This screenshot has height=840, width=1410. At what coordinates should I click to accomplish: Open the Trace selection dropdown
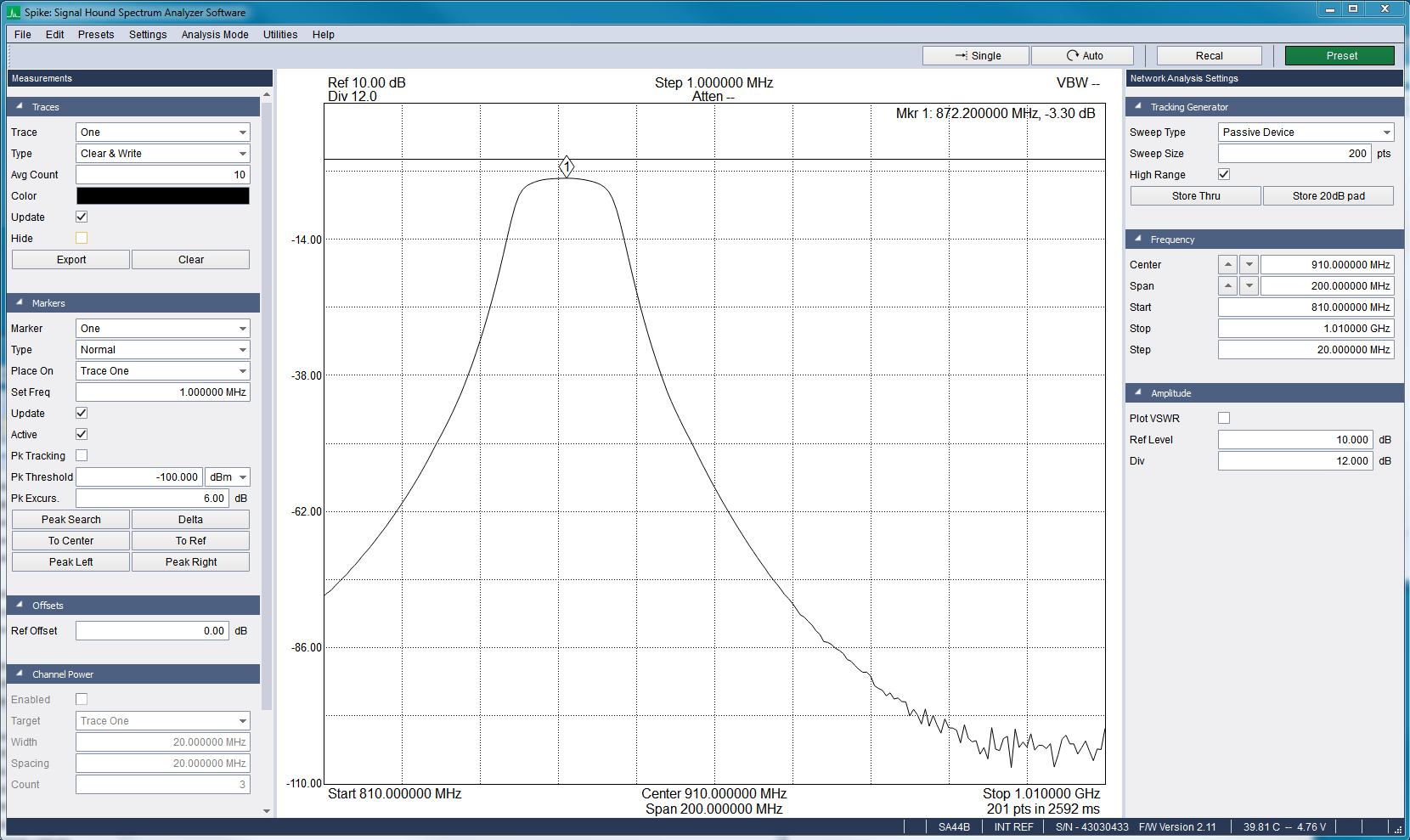coord(163,132)
